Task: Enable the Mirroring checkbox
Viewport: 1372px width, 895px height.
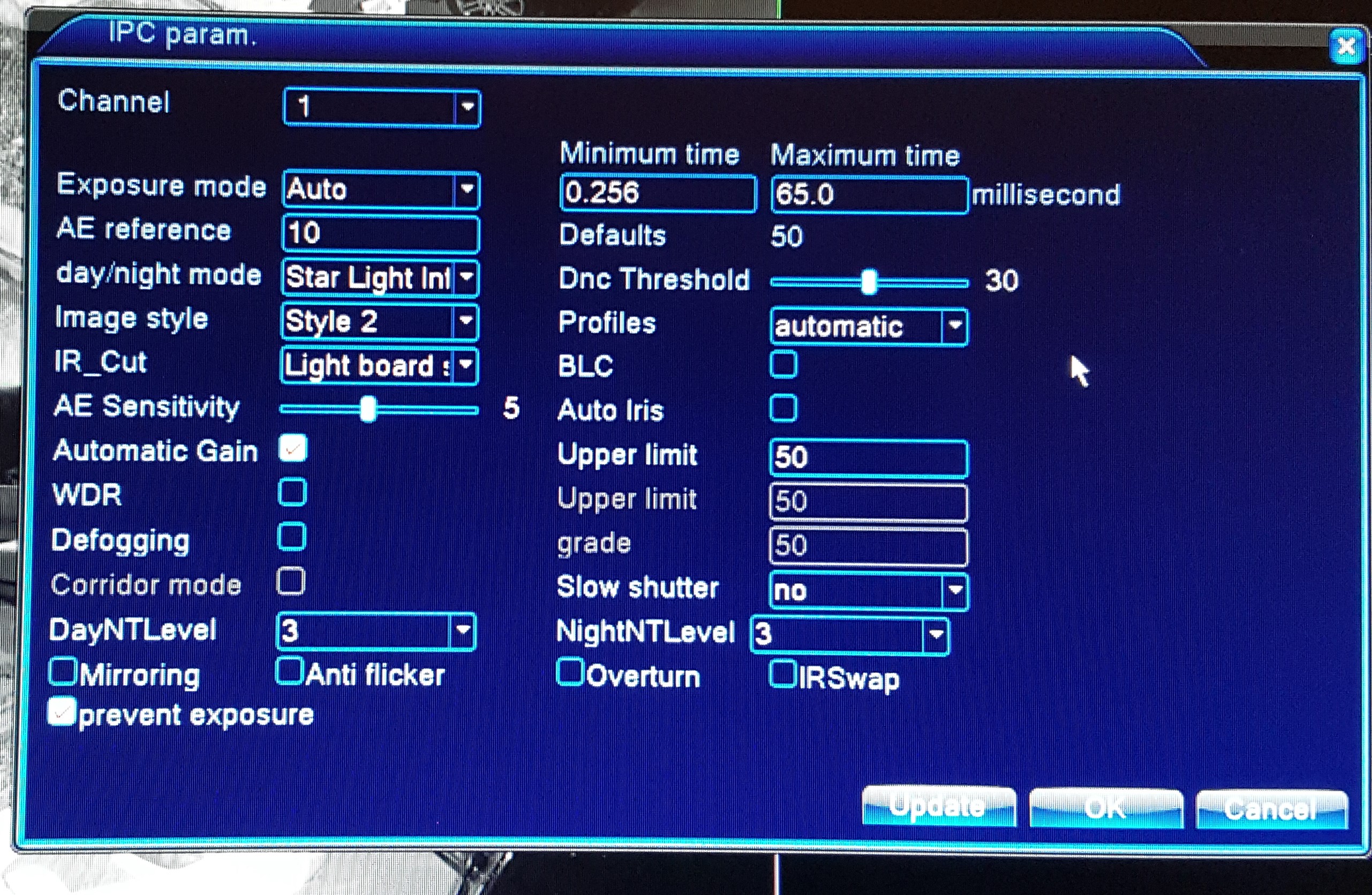Action: [x=63, y=672]
